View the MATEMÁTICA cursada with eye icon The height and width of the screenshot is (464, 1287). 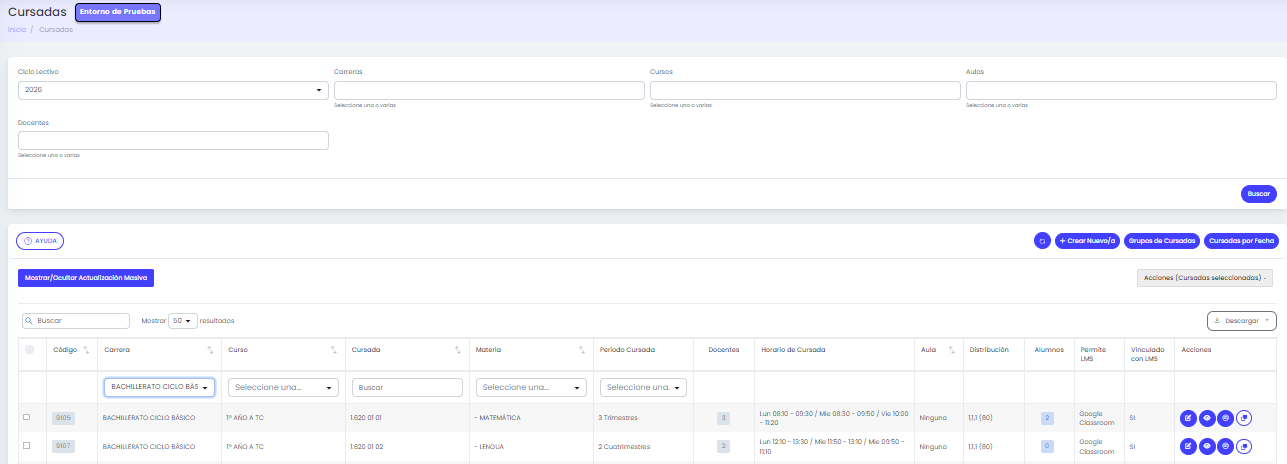1207,418
